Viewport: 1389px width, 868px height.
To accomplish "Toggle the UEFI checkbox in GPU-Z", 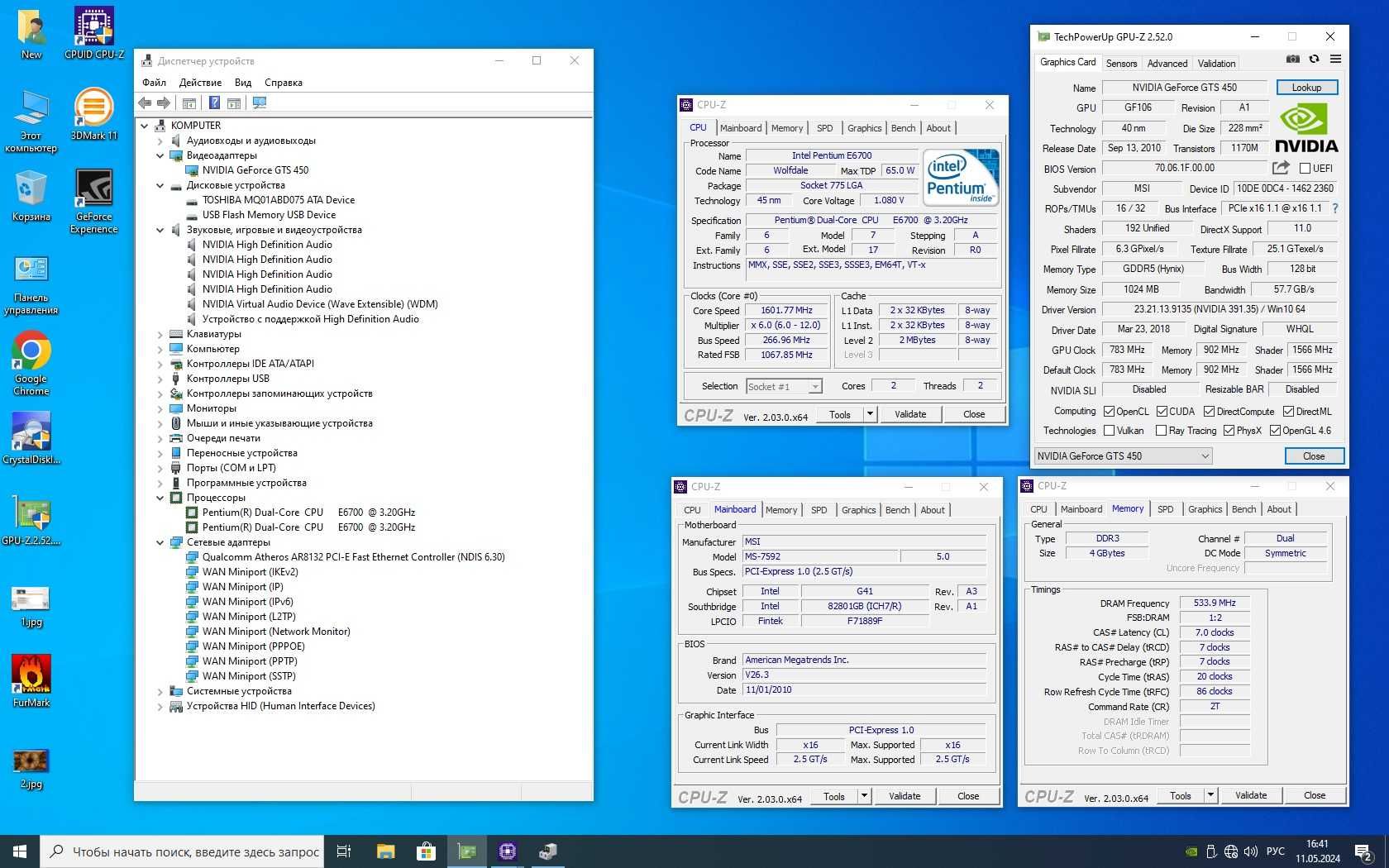I will pyautogui.click(x=1305, y=169).
